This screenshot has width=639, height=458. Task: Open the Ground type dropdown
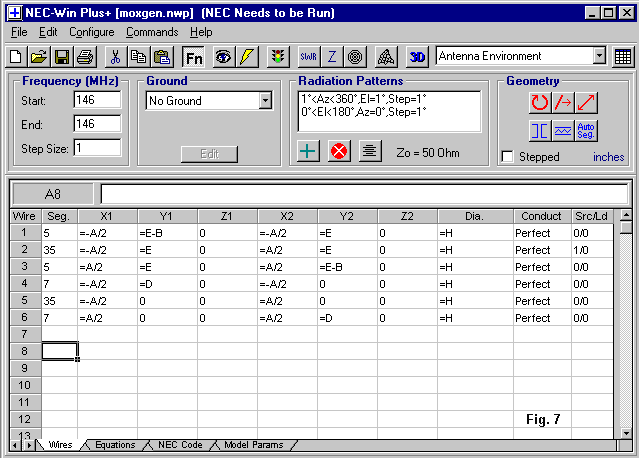pos(265,100)
